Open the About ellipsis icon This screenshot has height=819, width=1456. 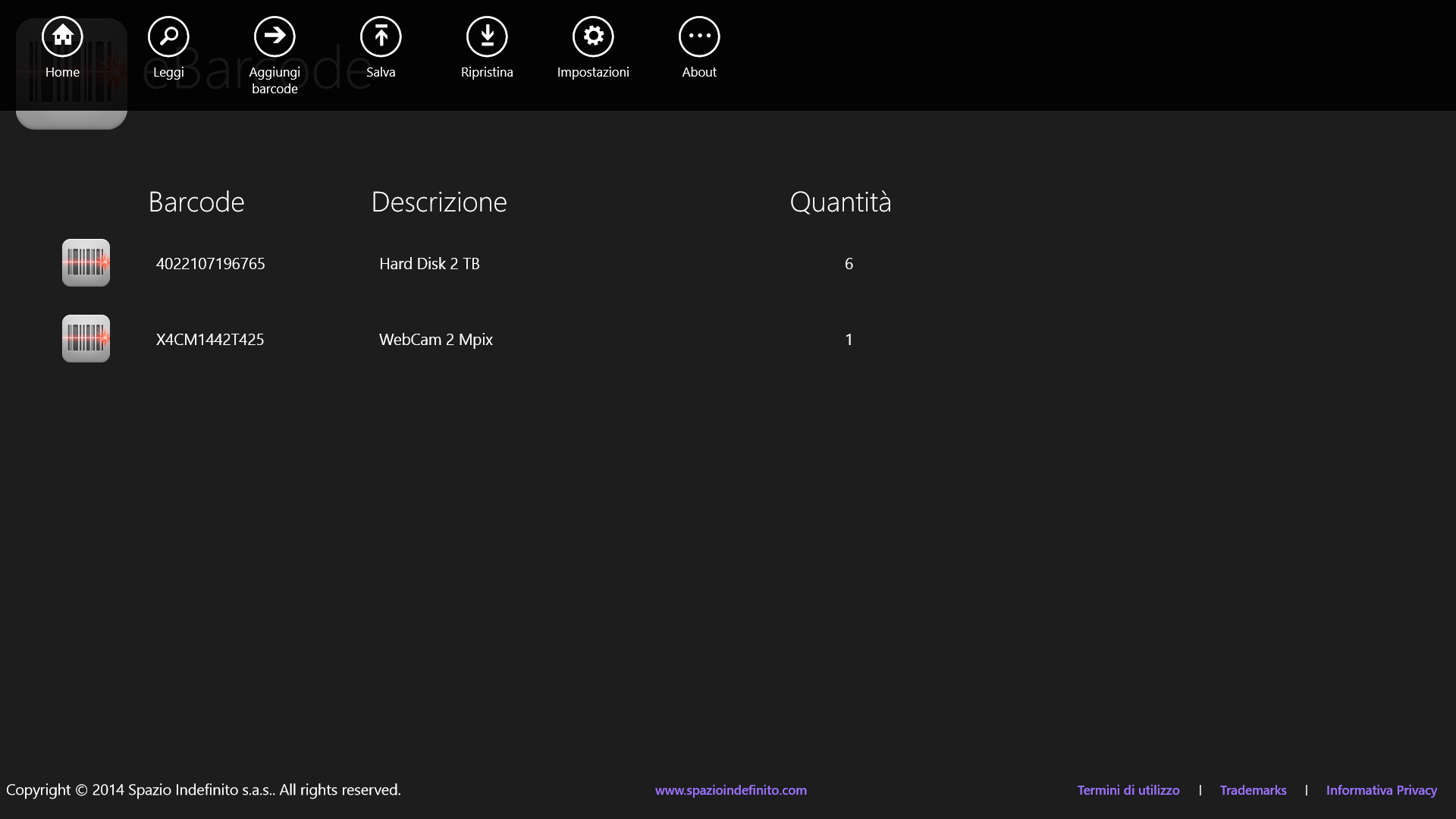click(x=699, y=36)
